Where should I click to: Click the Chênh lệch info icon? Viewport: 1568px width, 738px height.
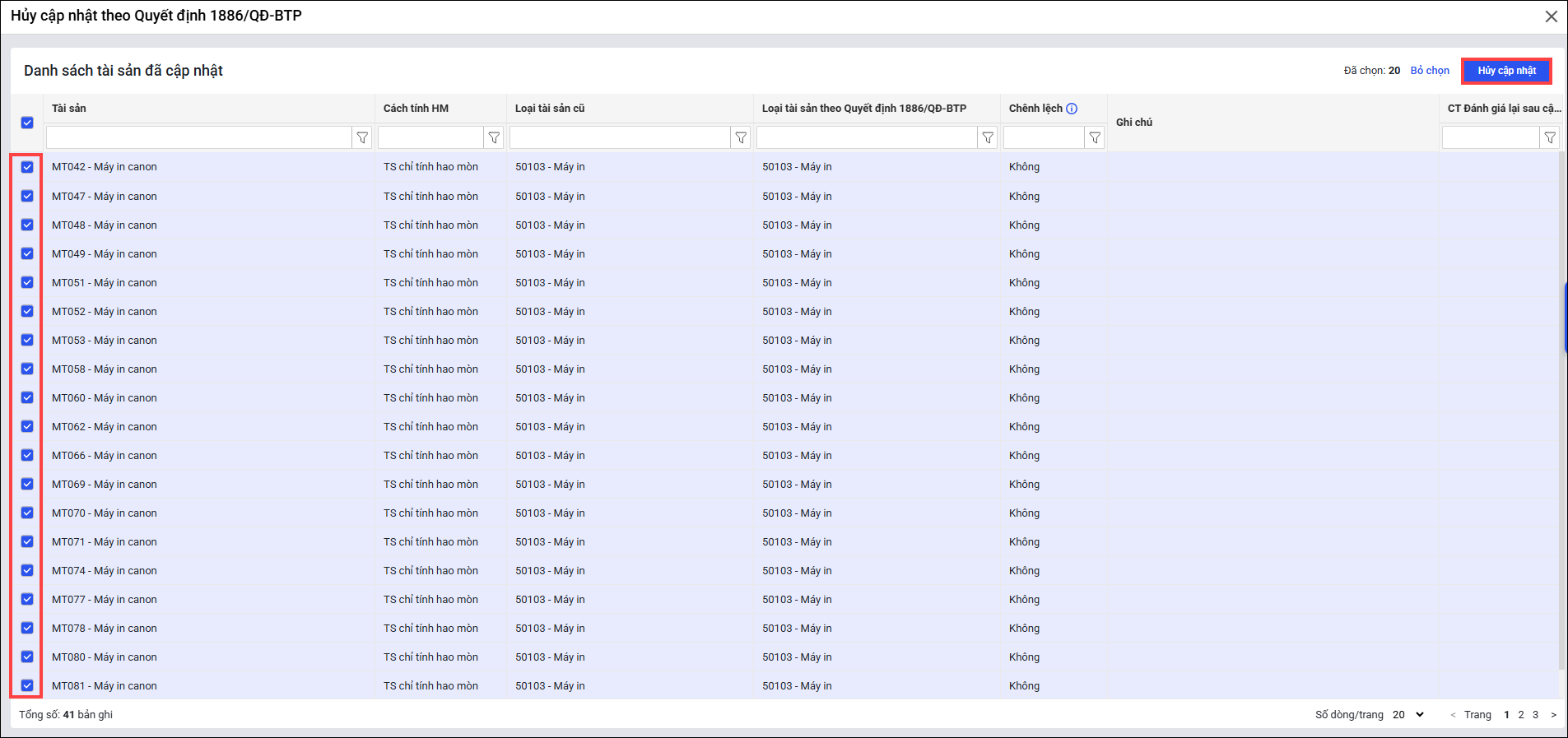pyautogui.click(x=1072, y=109)
